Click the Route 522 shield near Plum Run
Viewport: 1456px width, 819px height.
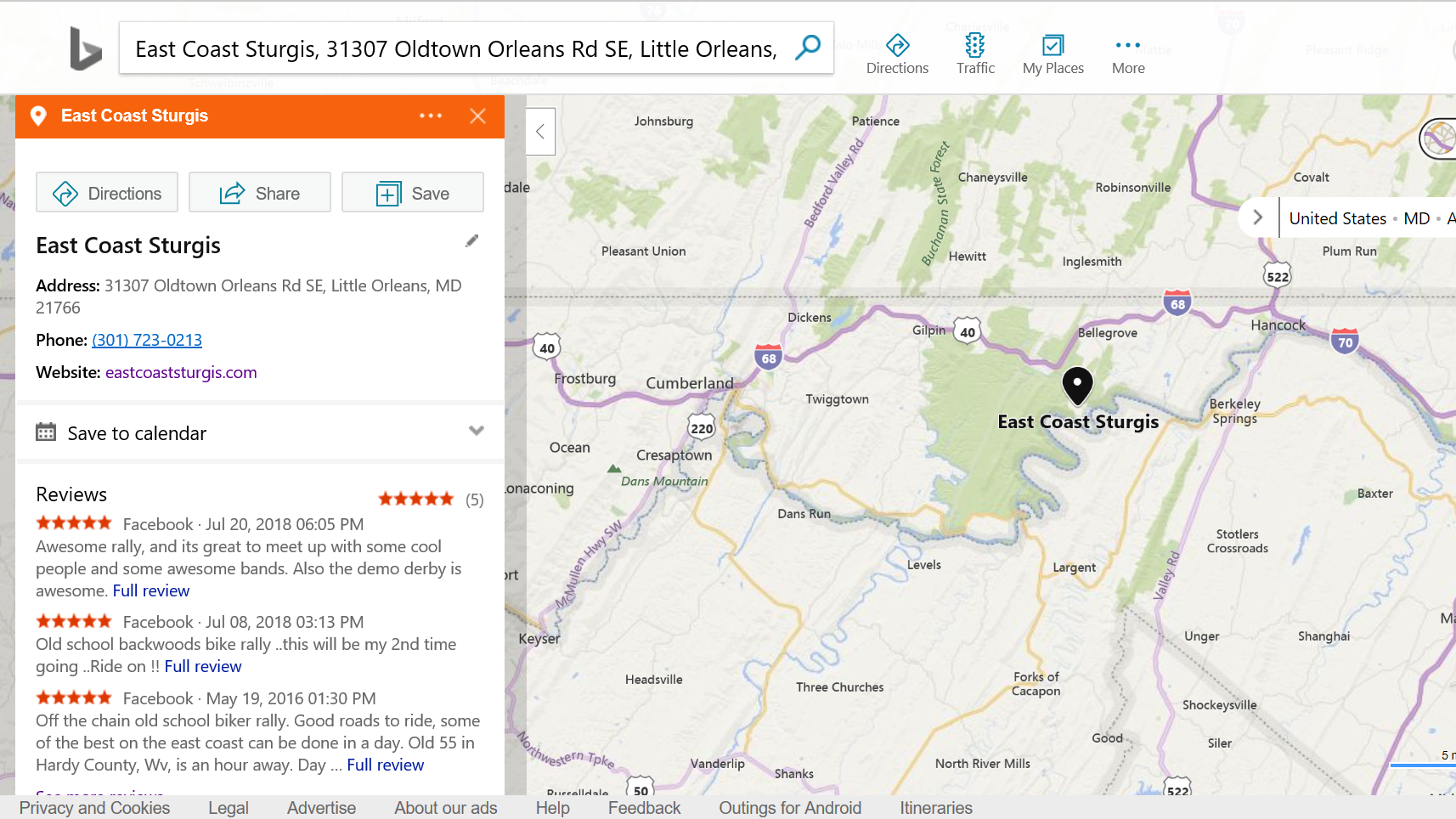pos(1278,274)
